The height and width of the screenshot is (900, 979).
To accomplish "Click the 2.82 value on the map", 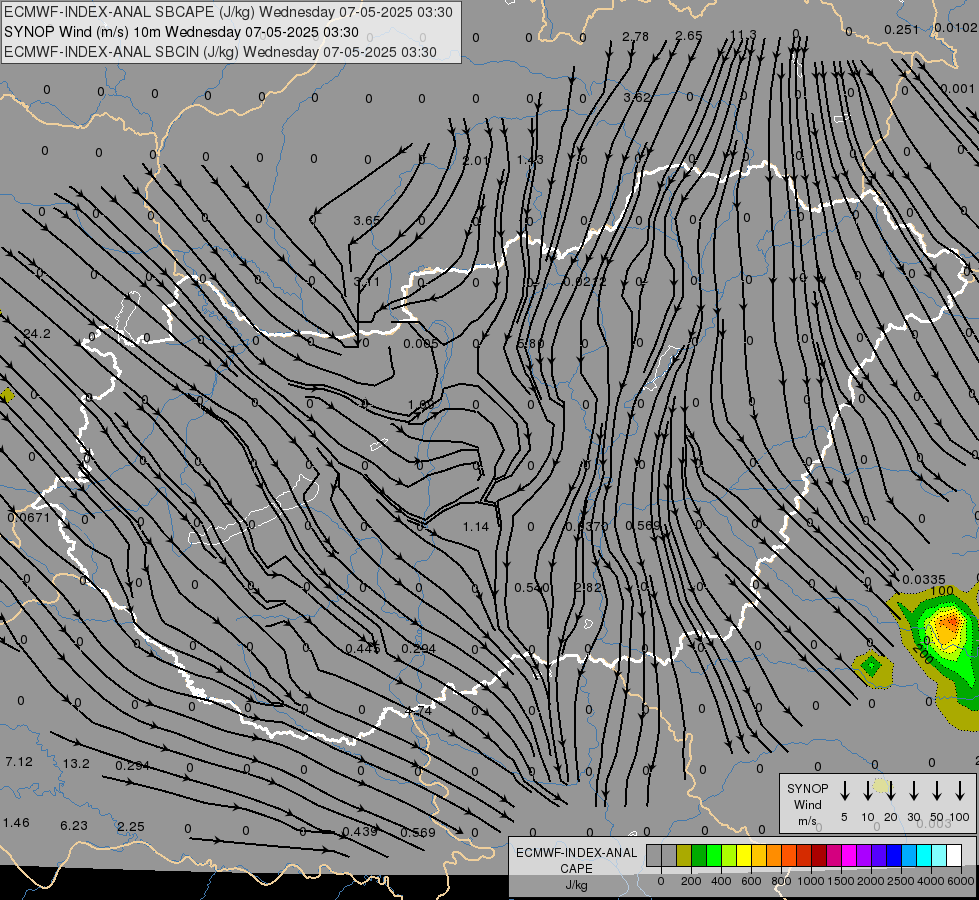I will [x=588, y=588].
